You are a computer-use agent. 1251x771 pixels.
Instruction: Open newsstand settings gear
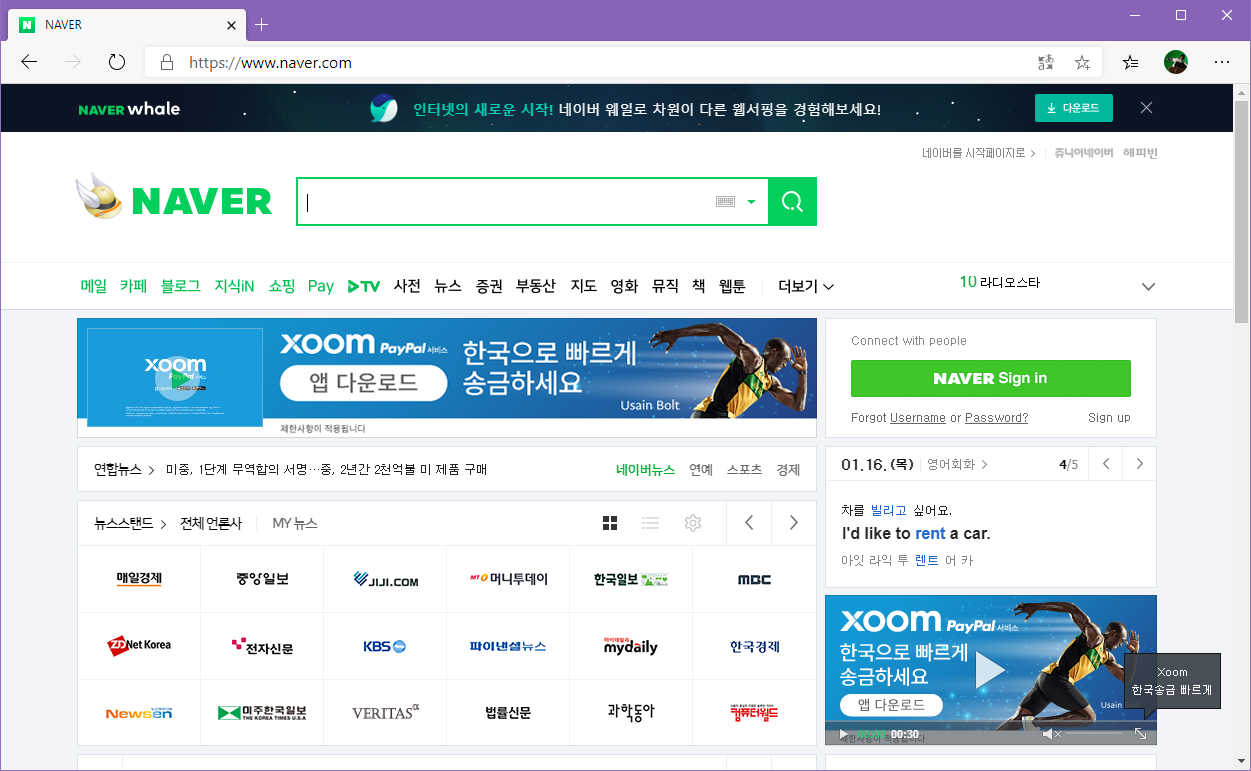tap(692, 523)
